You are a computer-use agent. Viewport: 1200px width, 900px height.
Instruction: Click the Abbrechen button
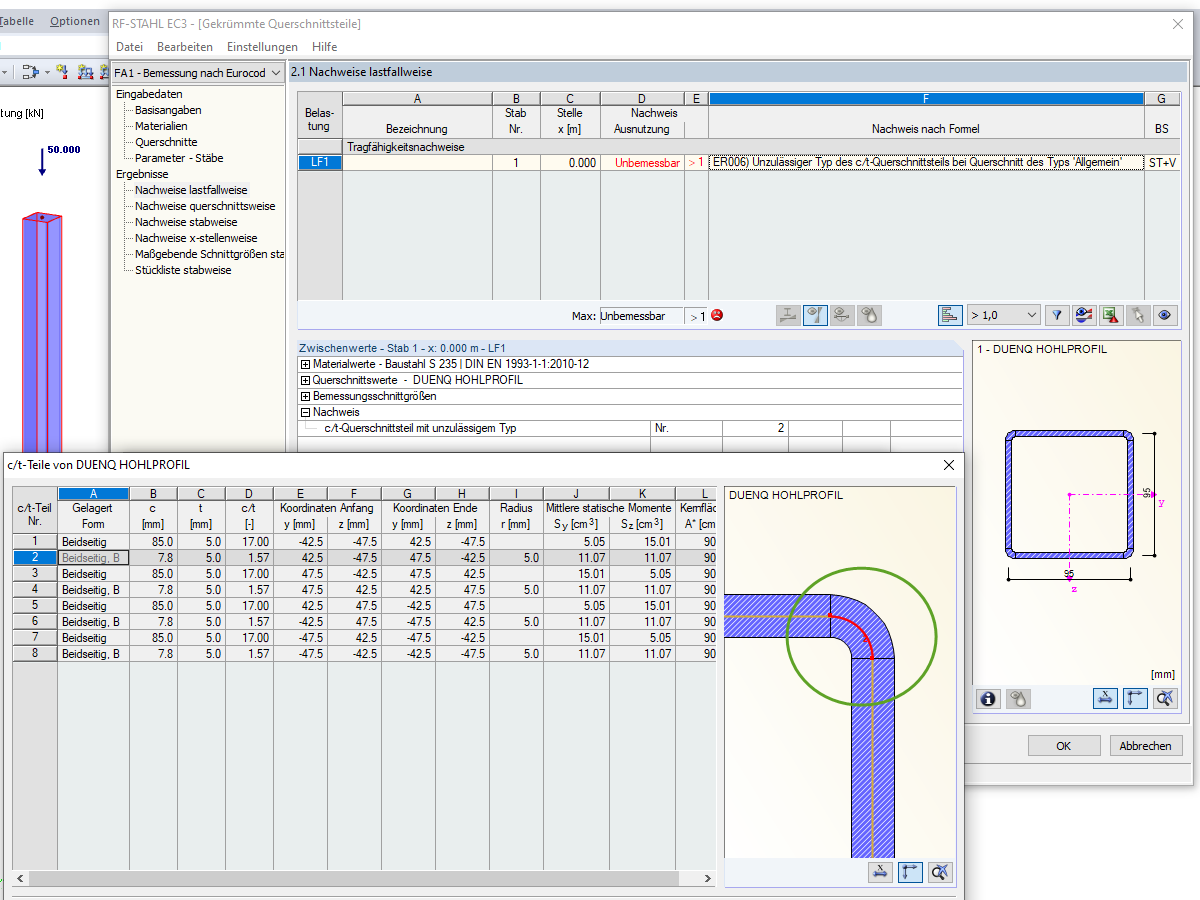coord(1146,746)
